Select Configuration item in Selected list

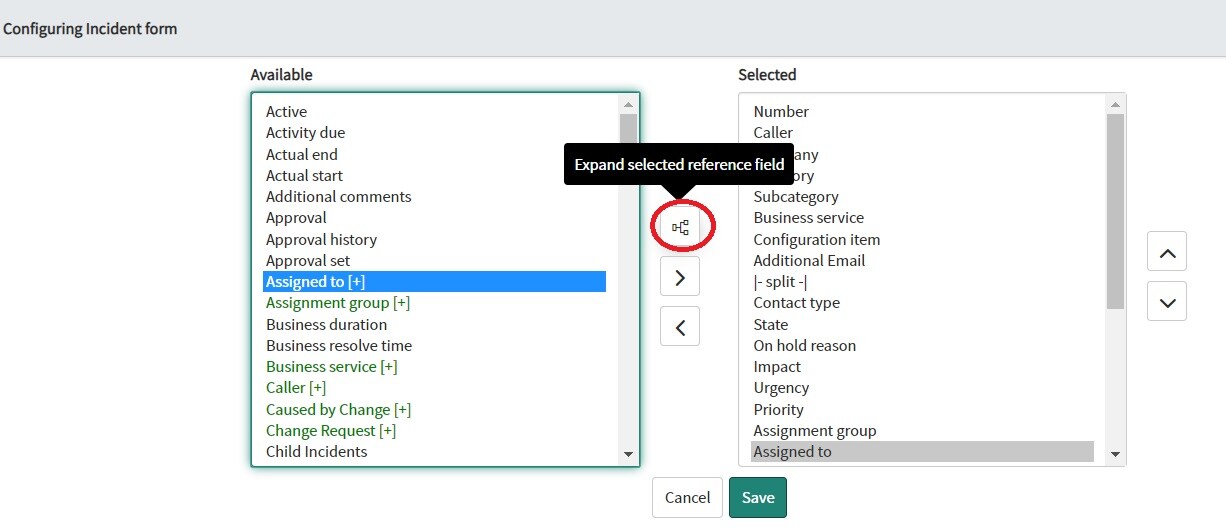click(x=922, y=240)
